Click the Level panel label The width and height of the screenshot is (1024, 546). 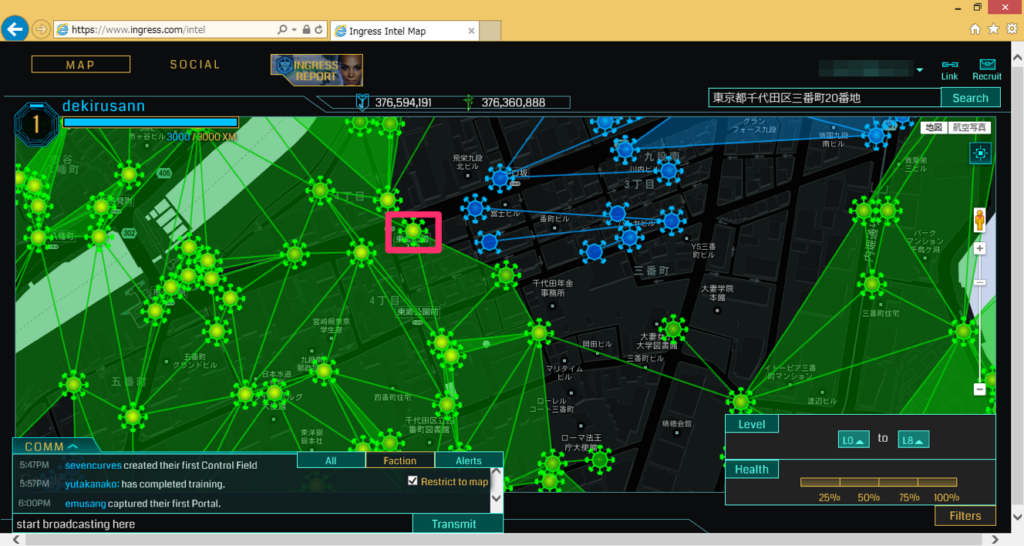[751, 424]
